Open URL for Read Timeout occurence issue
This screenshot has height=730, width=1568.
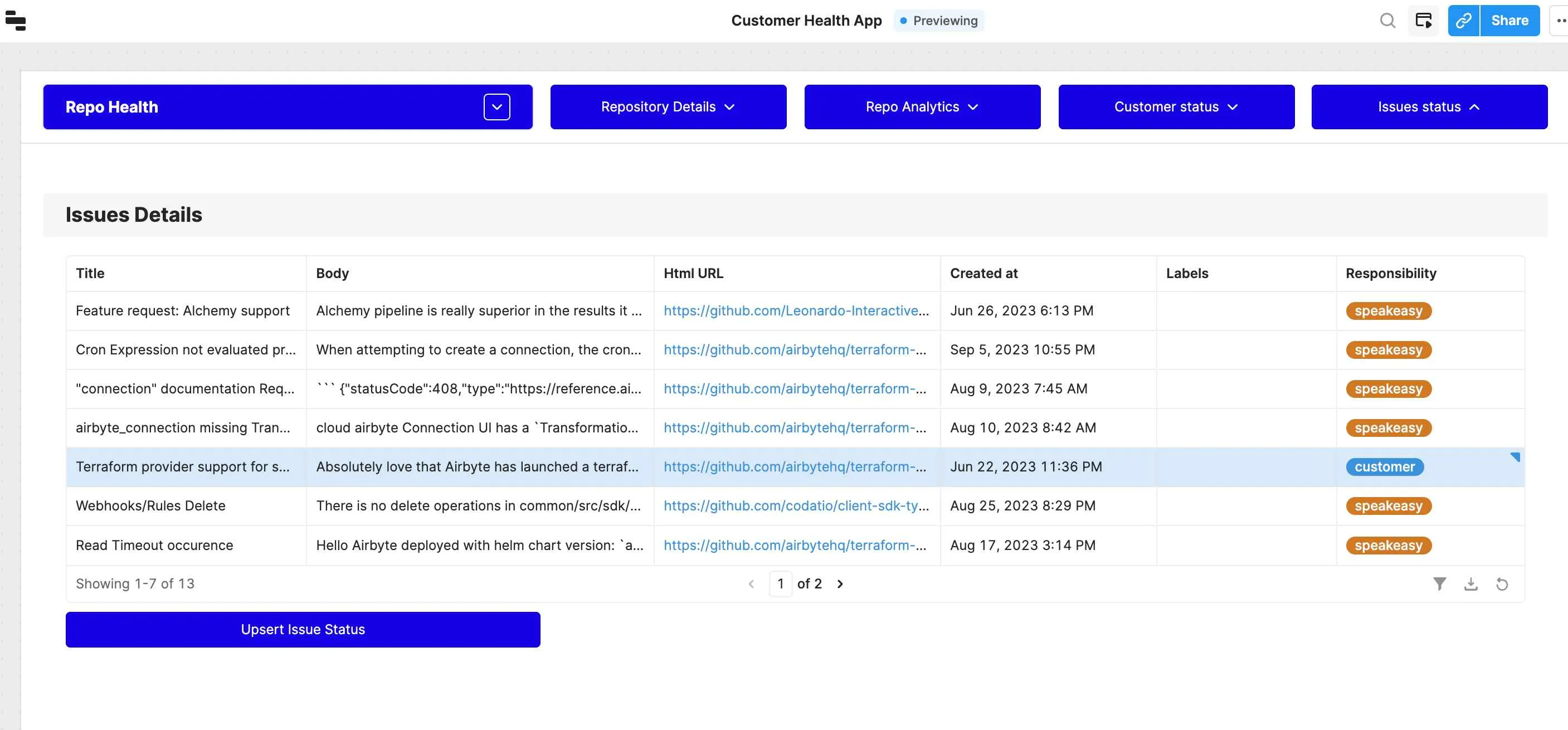click(x=795, y=545)
